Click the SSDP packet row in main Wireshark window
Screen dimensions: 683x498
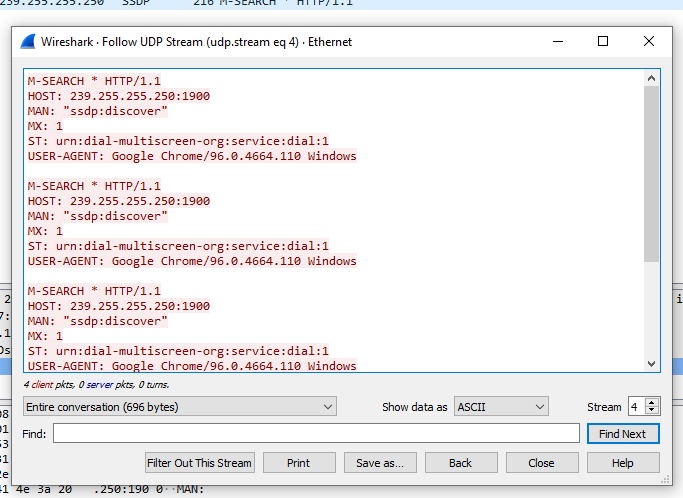[342, 3]
